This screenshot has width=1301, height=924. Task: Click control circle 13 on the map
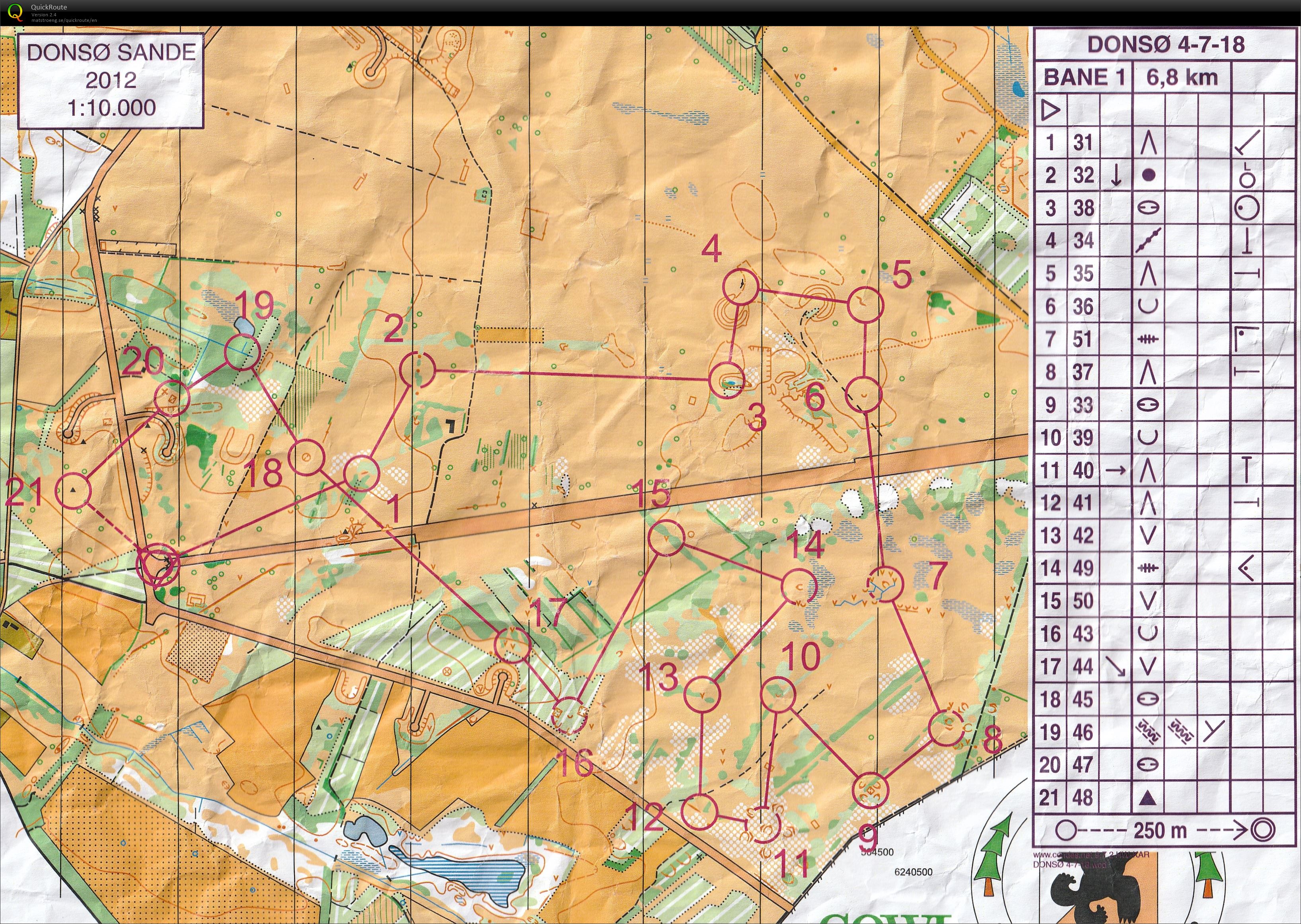tap(702, 695)
